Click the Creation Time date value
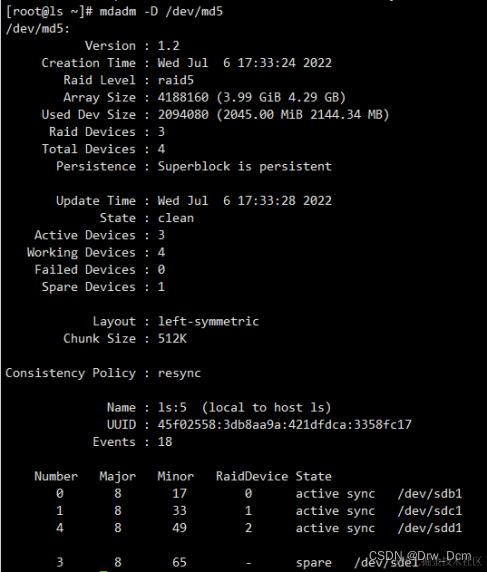 click(245, 63)
